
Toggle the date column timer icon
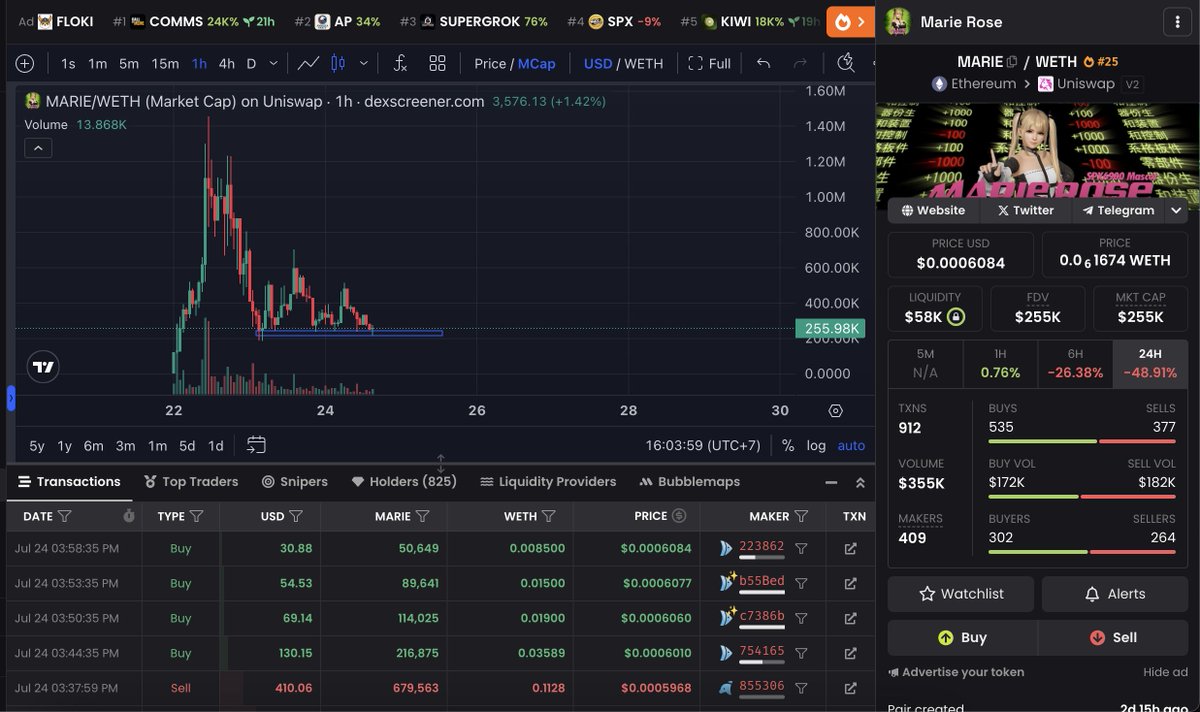[x=129, y=516]
